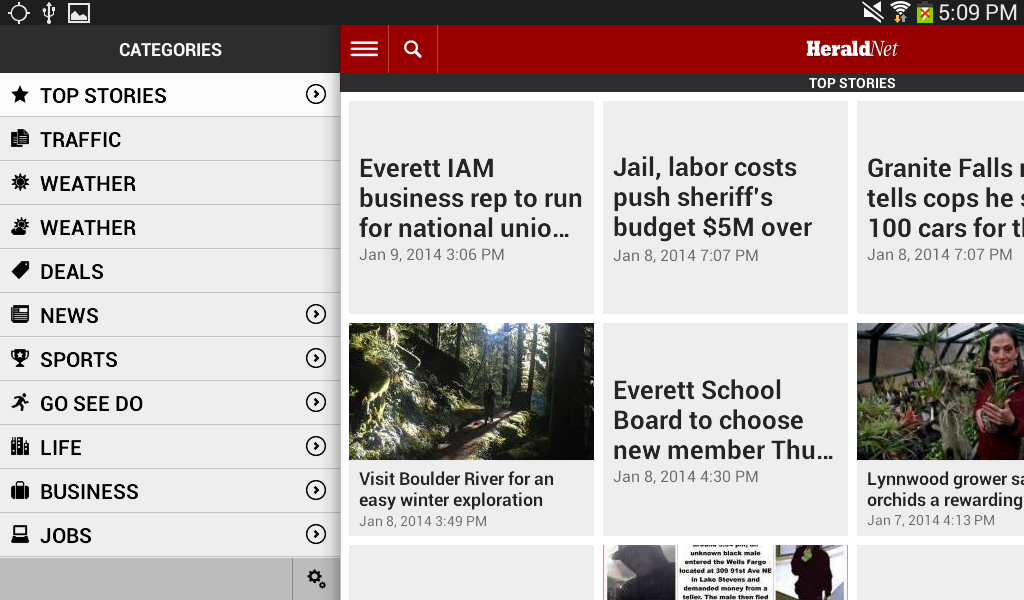Select the JOBS category label
Viewport: 1024px width, 600px height.
(66, 535)
